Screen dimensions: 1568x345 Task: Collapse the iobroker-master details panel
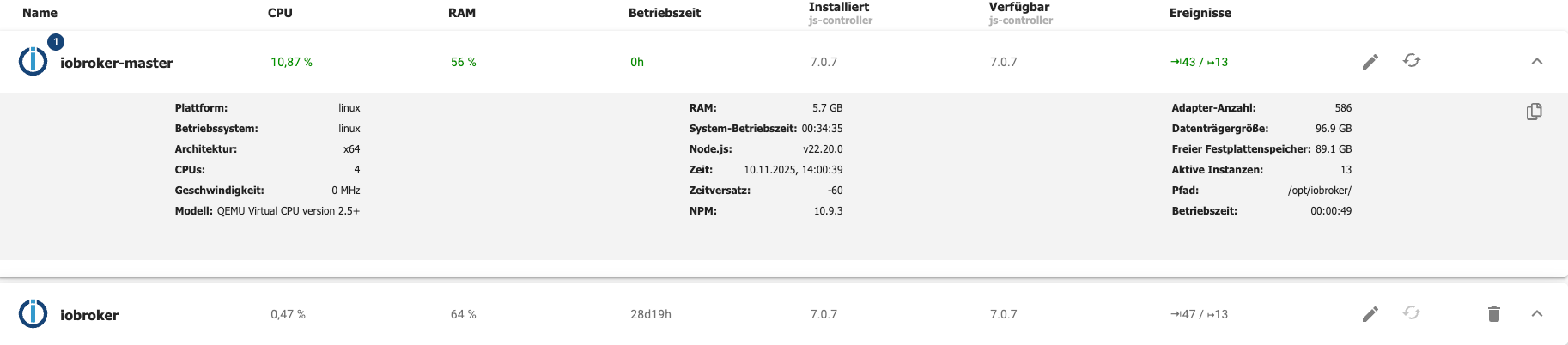pyautogui.click(x=1537, y=62)
